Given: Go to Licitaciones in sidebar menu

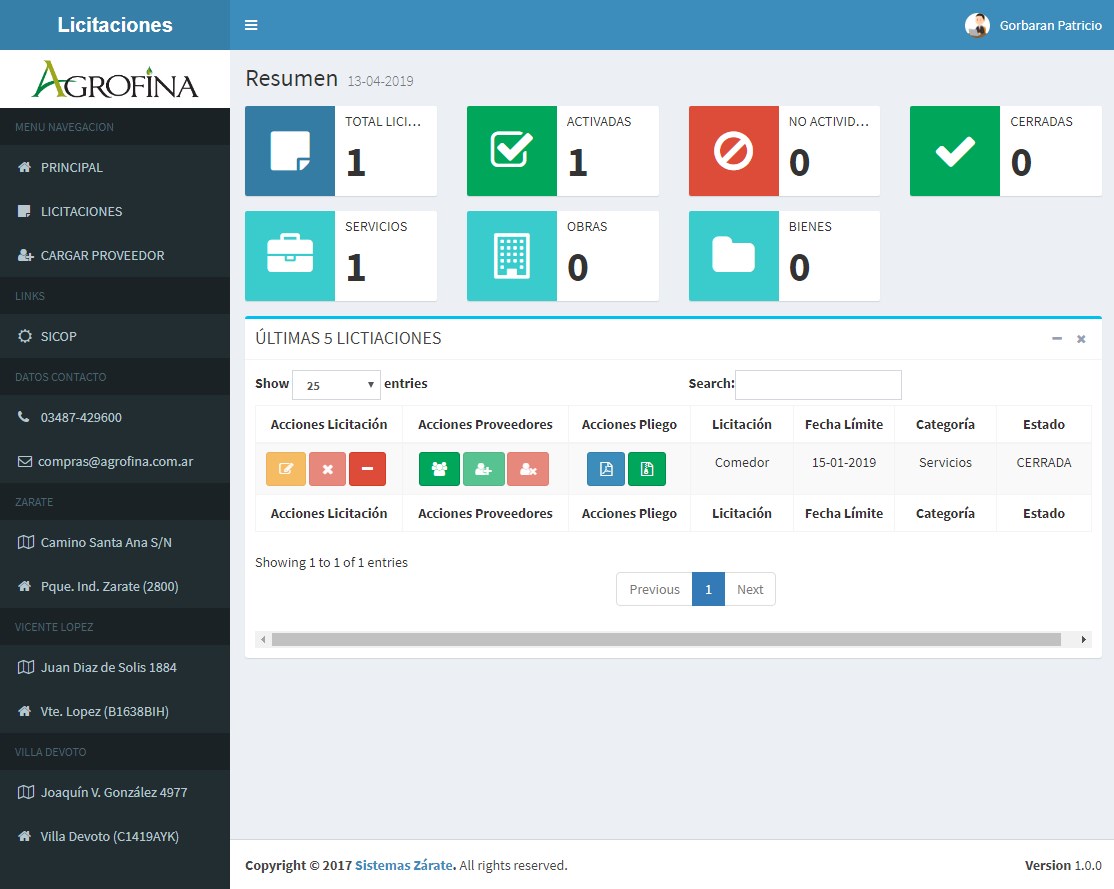Looking at the screenshot, I should [81, 211].
